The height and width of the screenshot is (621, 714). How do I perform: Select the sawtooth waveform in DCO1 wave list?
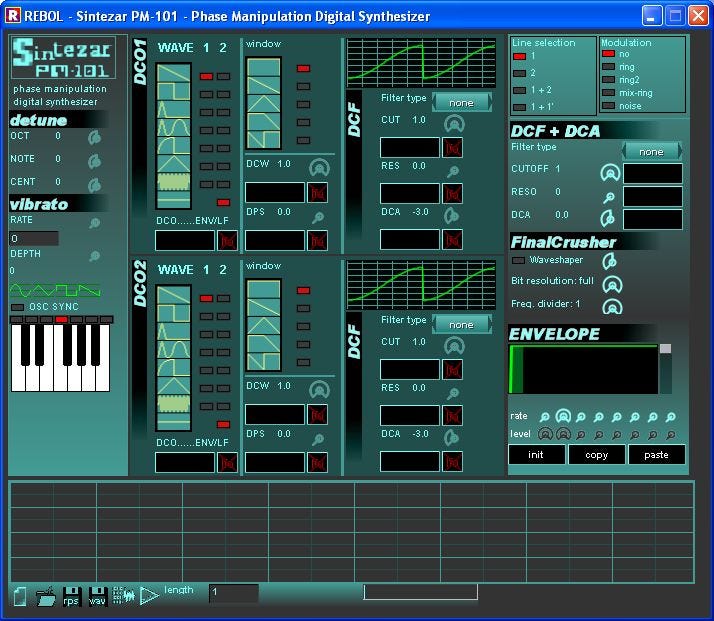pos(173,73)
